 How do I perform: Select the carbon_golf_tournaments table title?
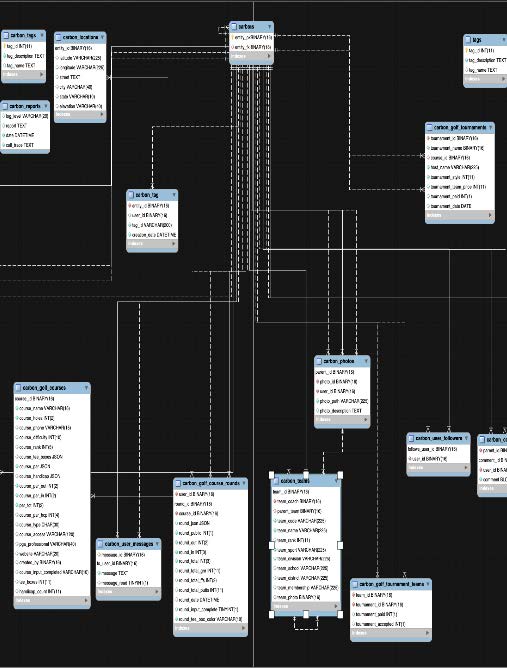coord(460,127)
